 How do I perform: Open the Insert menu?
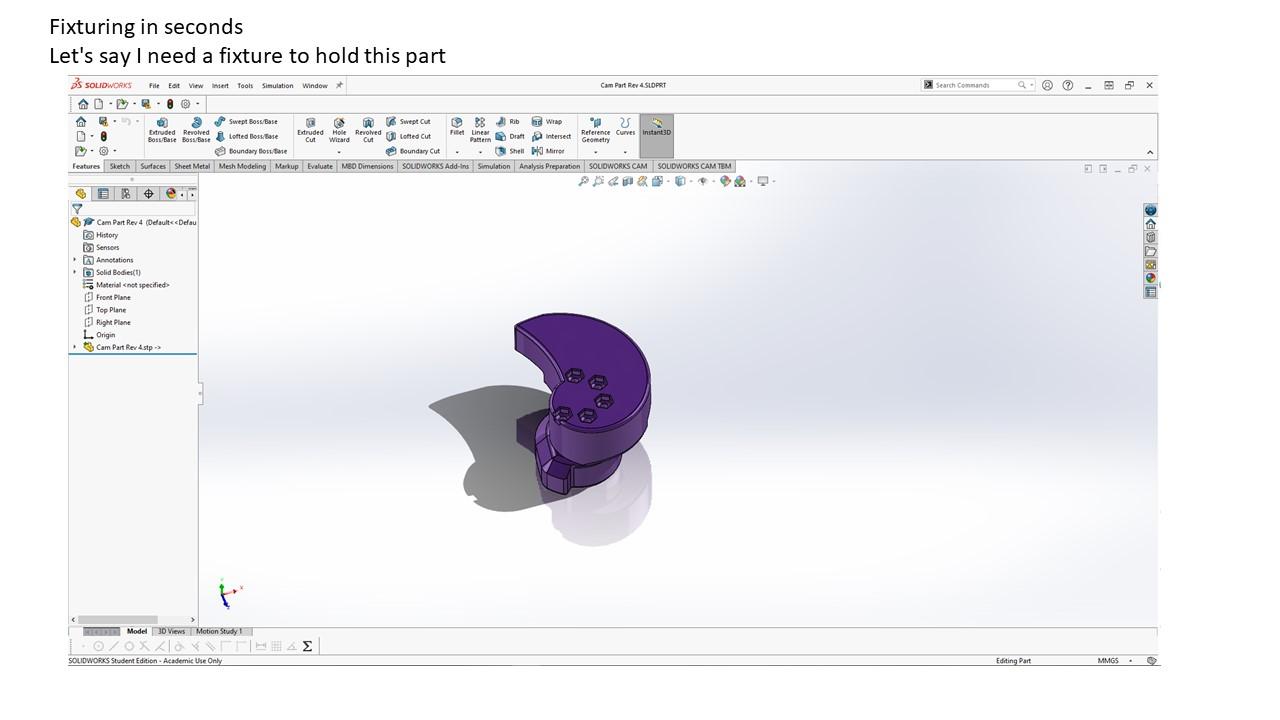click(220, 86)
